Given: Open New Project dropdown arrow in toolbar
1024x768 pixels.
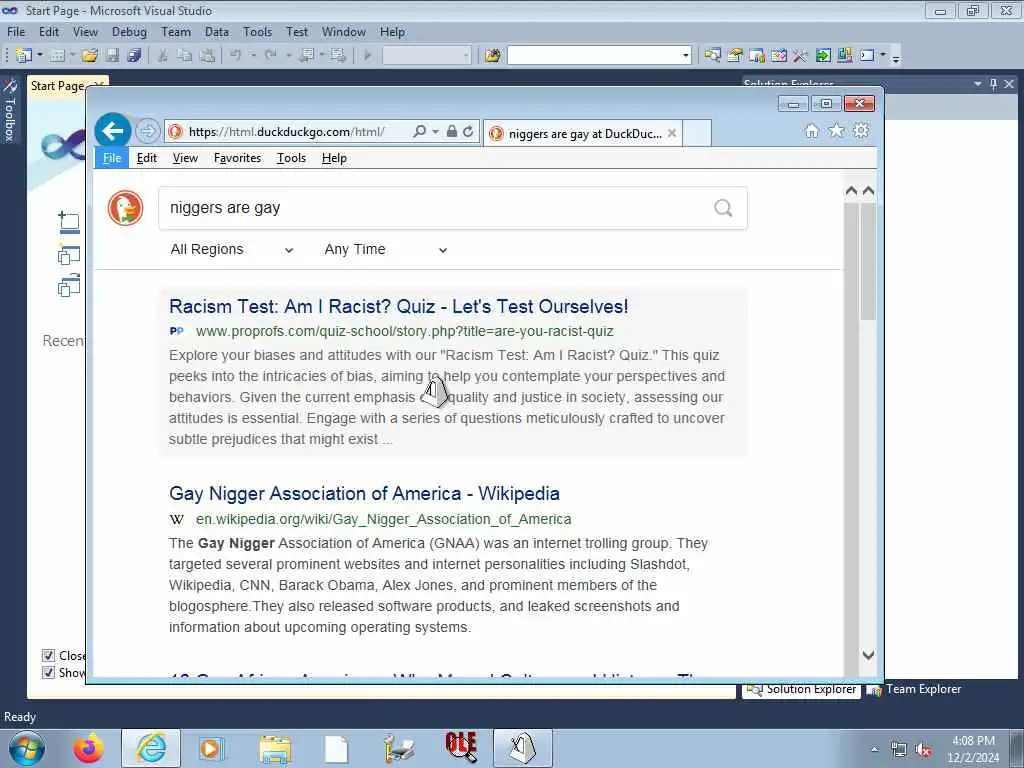Looking at the screenshot, I should click(x=40, y=56).
